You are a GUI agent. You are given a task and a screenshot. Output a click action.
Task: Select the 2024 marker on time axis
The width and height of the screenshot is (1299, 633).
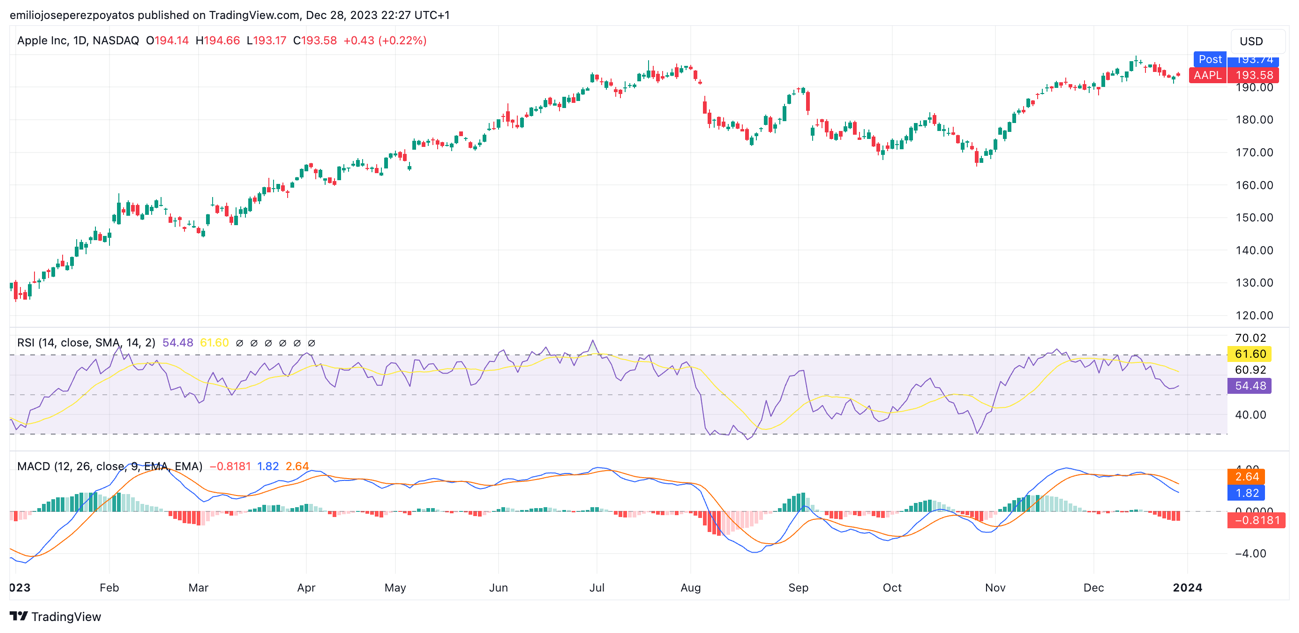[1187, 588]
